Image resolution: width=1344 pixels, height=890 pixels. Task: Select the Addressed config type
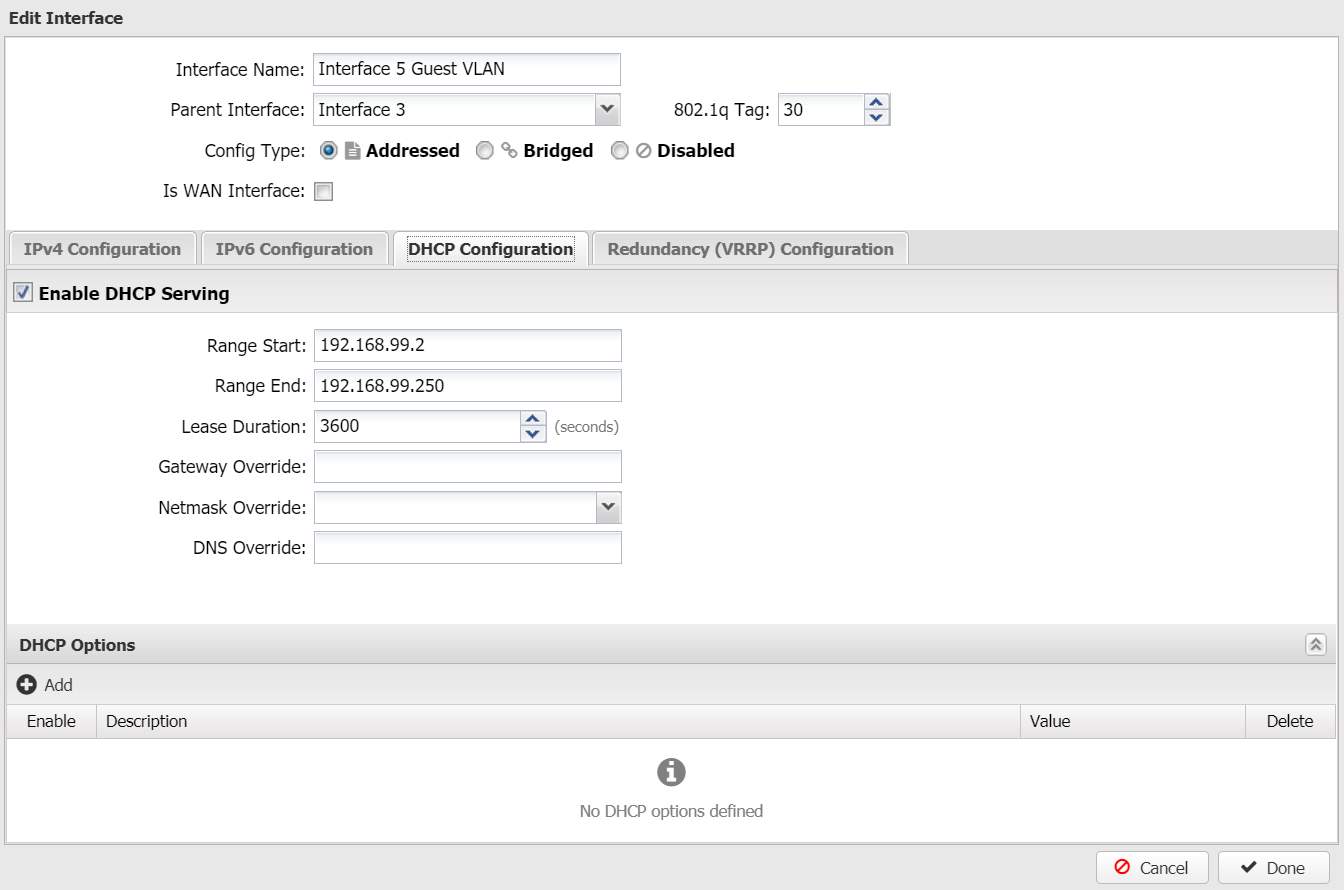point(328,151)
